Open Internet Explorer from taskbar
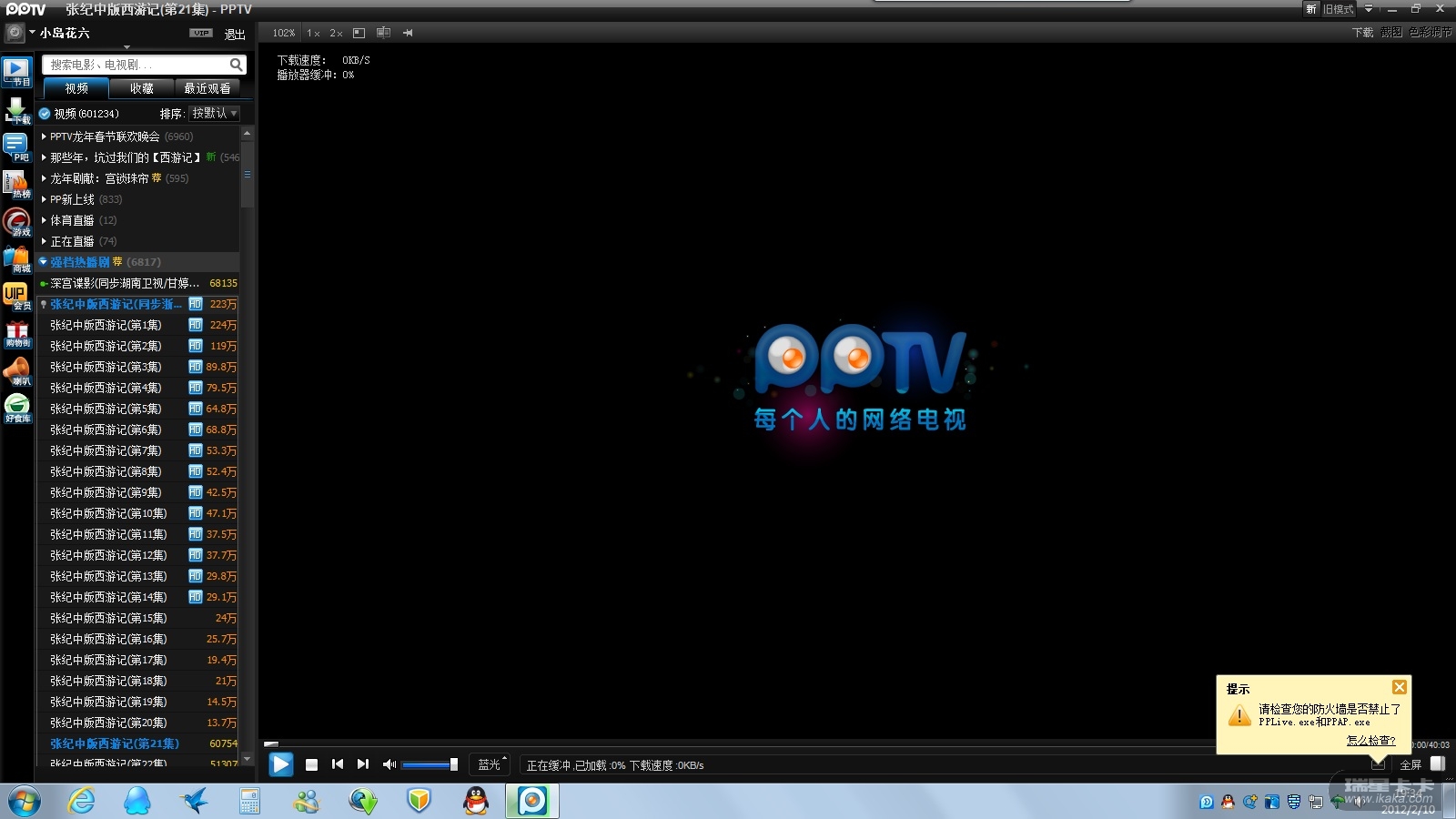 tap(82, 801)
